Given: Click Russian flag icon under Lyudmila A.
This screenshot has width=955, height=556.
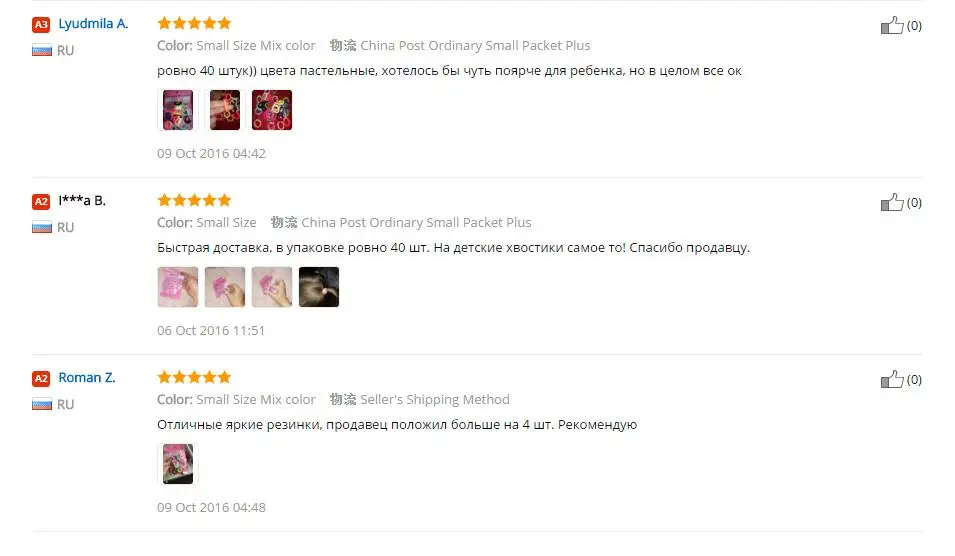Looking at the screenshot, I should tap(42, 51).
